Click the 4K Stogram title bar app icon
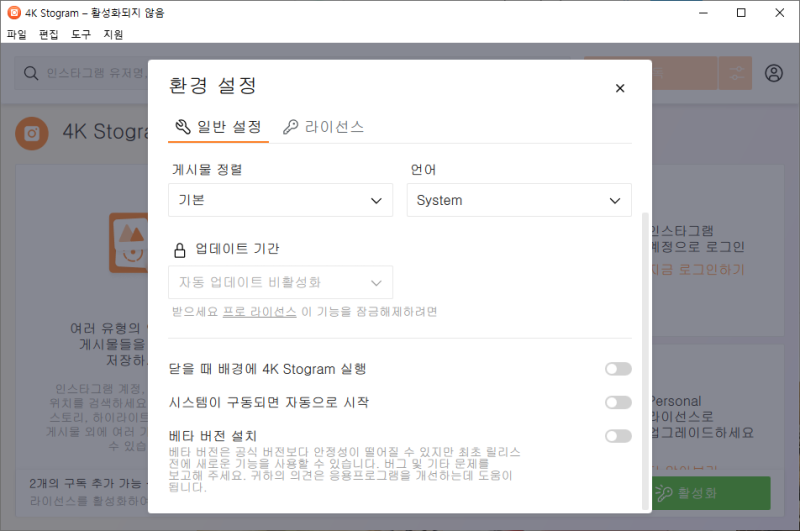800x531 pixels. pos(14,13)
